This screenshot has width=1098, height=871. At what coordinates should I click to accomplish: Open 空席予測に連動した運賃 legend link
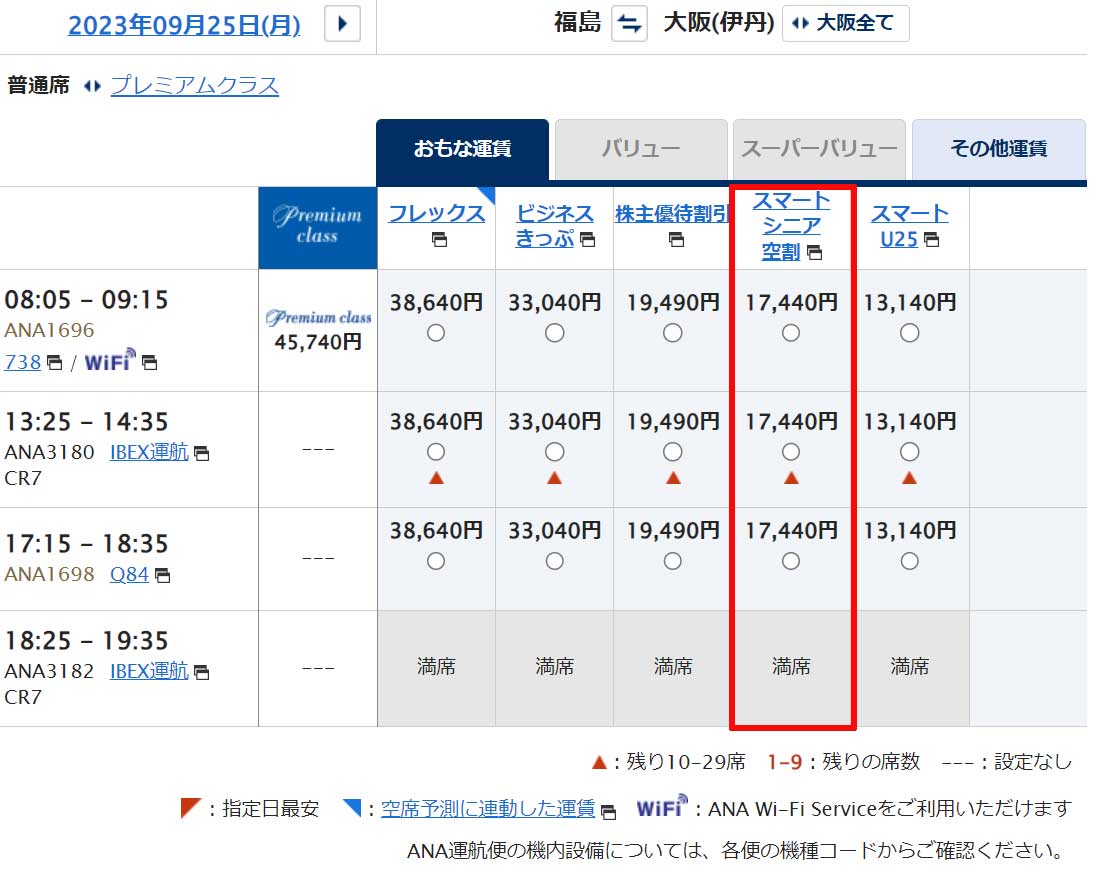tap(488, 809)
